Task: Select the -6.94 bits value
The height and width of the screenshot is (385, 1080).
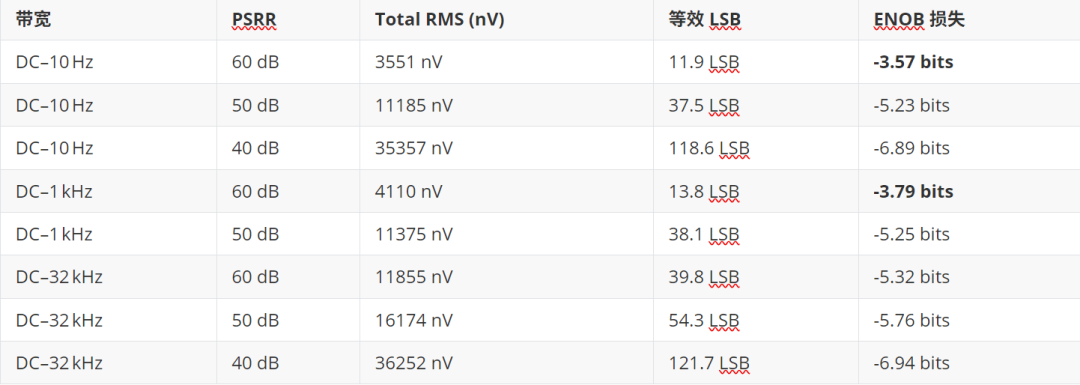Action: tap(911, 363)
